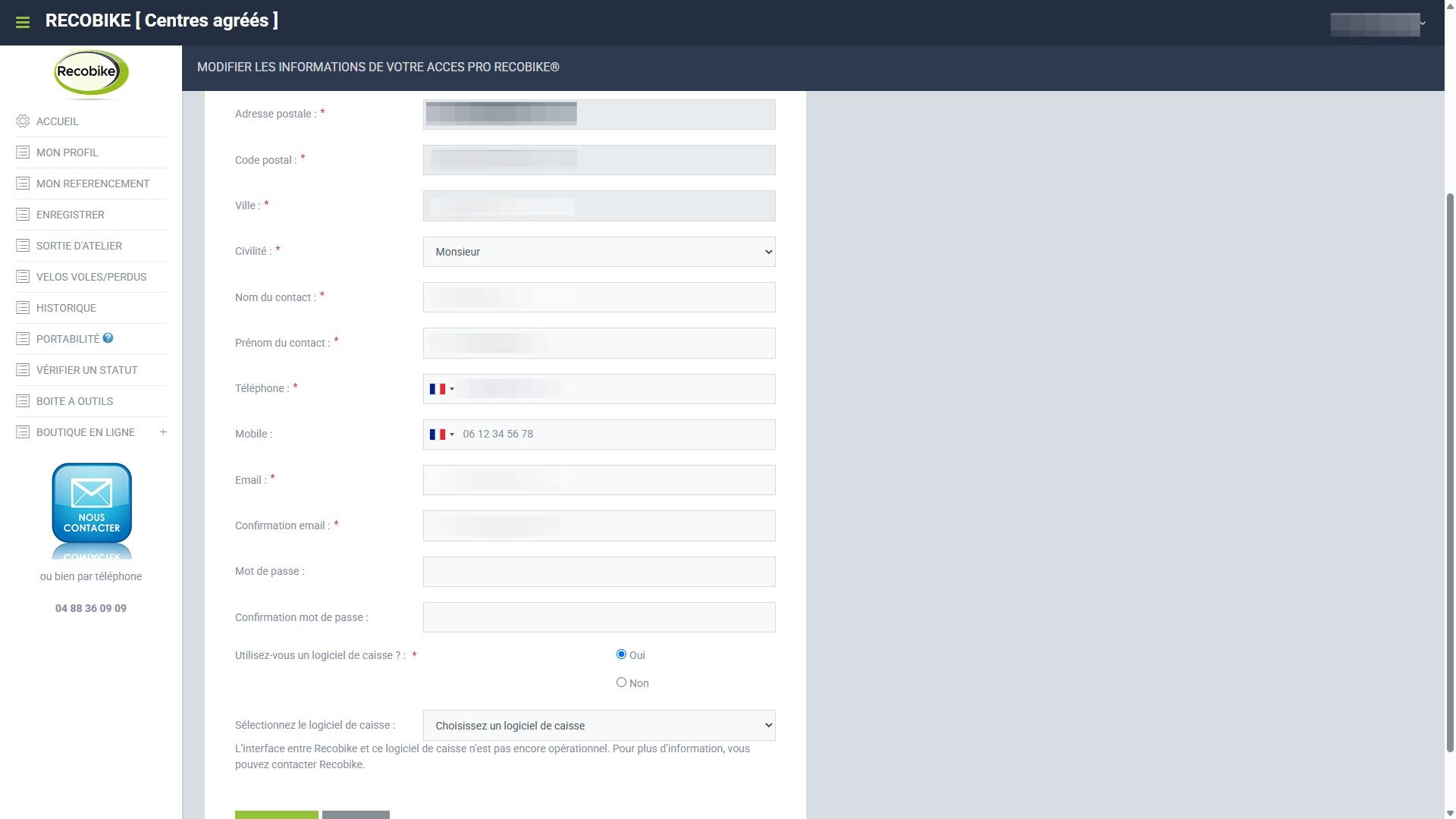Screen dimensions: 1456x819
Task: Click the gear icon beside ACCUEIL
Action: click(x=23, y=121)
